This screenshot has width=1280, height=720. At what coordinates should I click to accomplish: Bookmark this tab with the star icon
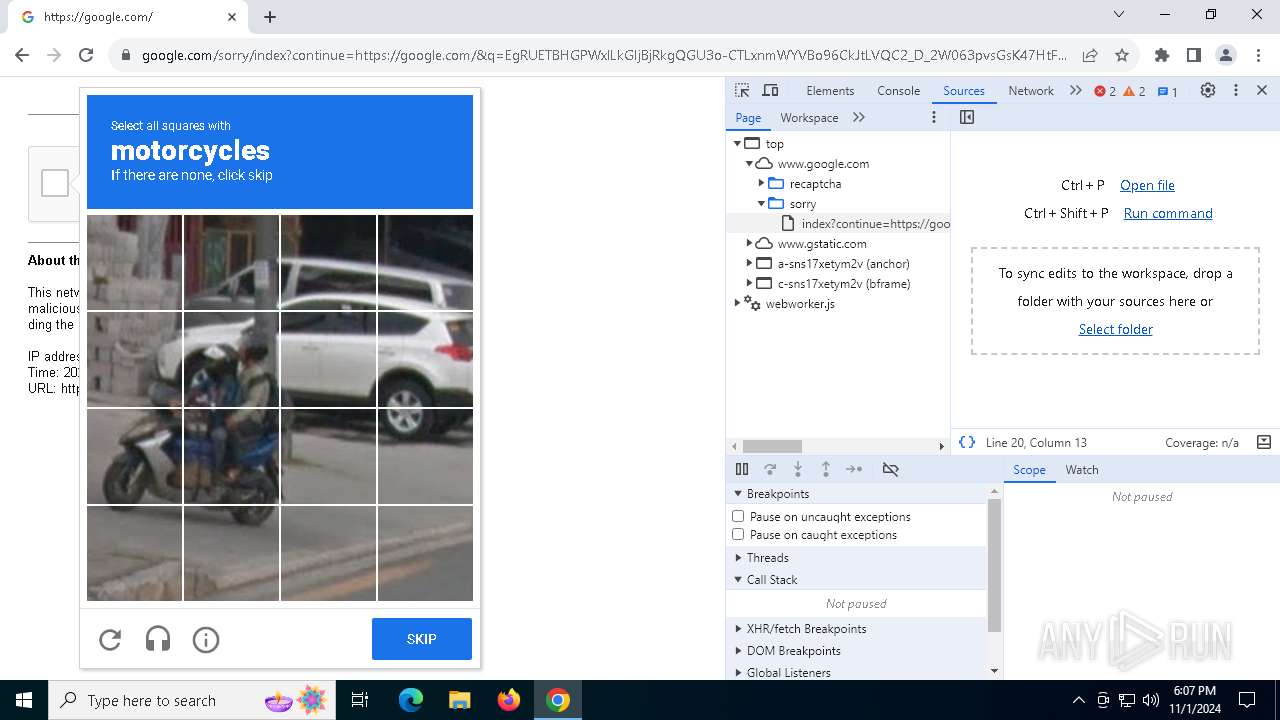point(1122,55)
